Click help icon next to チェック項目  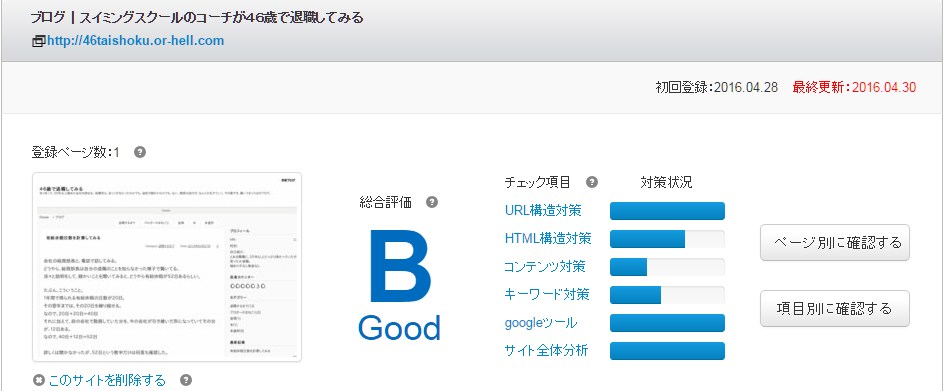pyautogui.click(x=592, y=183)
